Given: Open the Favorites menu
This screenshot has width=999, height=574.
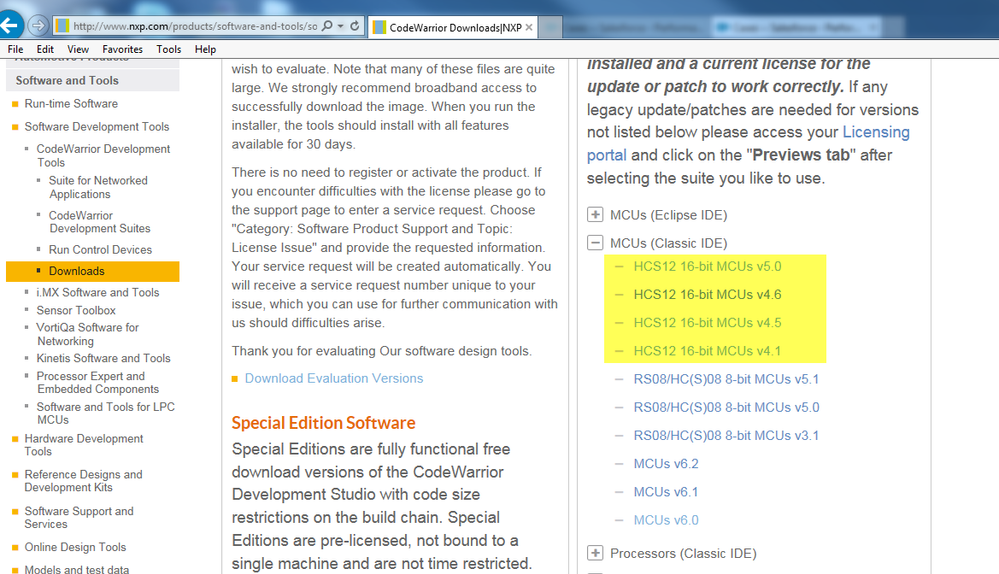Looking at the screenshot, I should click(x=122, y=49).
